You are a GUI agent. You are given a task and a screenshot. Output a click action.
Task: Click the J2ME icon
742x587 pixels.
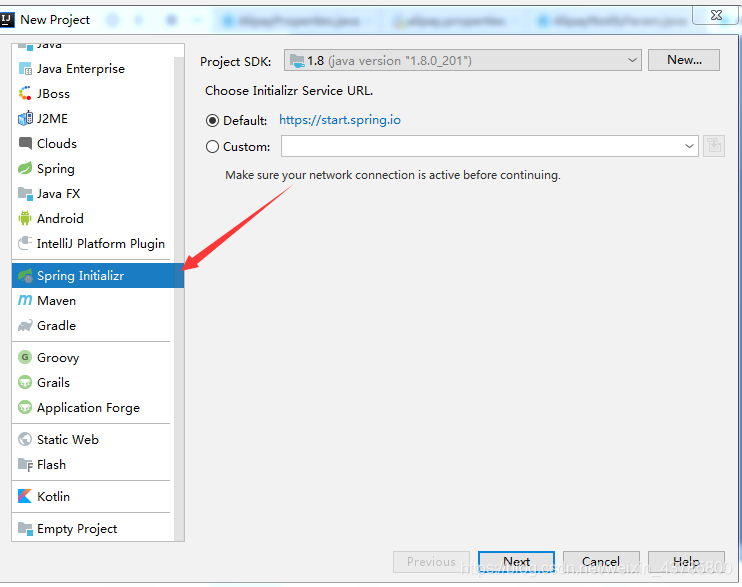point(25,118)
